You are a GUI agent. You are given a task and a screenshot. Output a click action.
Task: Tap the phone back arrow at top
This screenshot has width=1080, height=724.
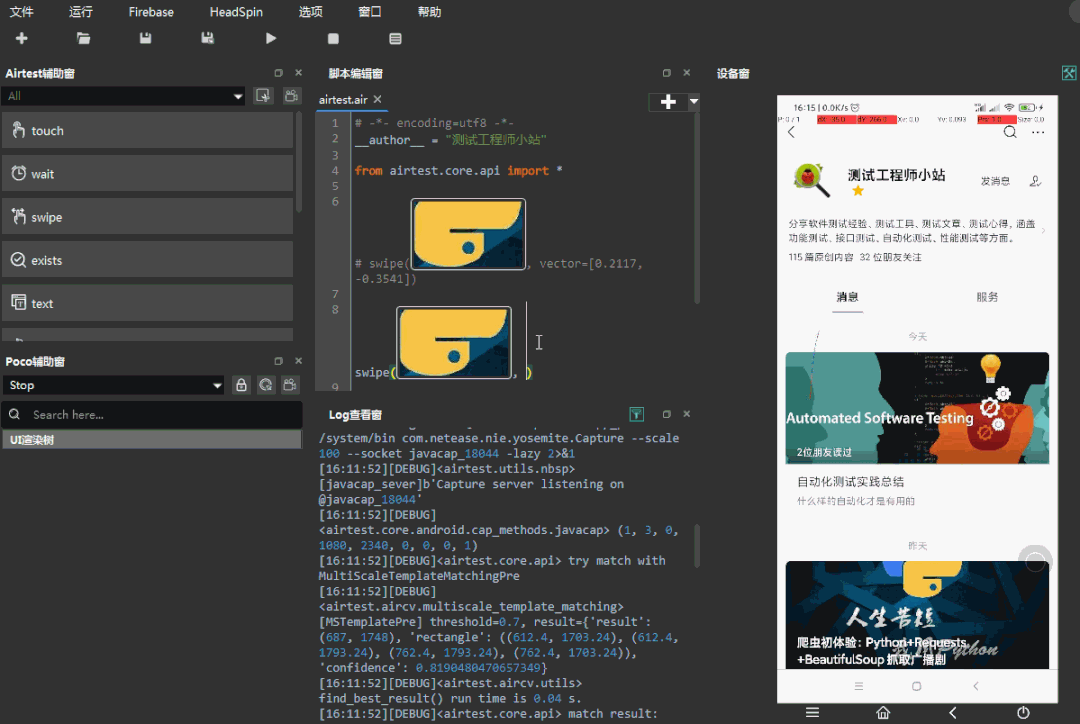click(791, 132)
